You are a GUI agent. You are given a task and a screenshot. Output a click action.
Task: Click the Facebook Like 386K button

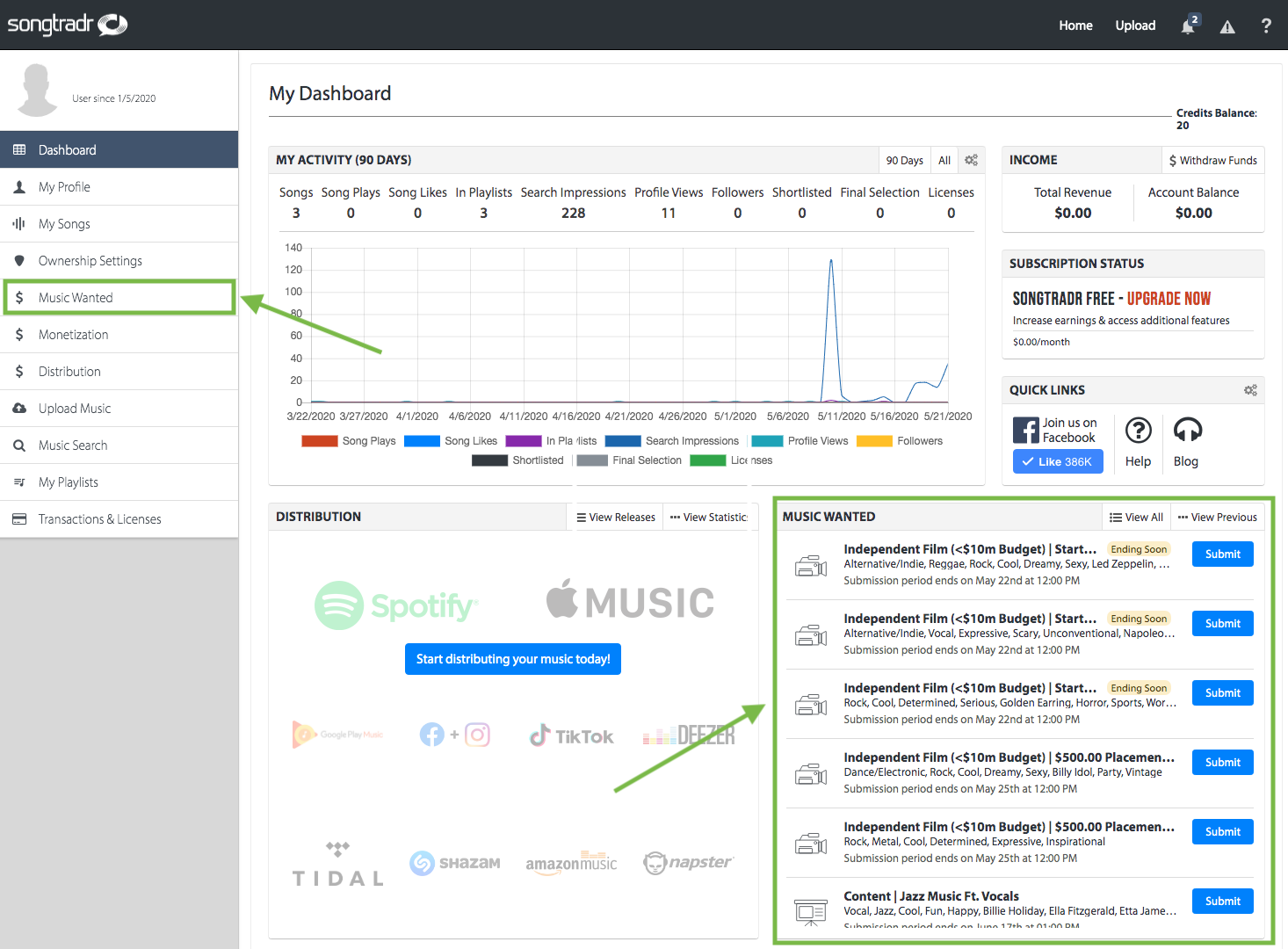tap(1058, 461)
